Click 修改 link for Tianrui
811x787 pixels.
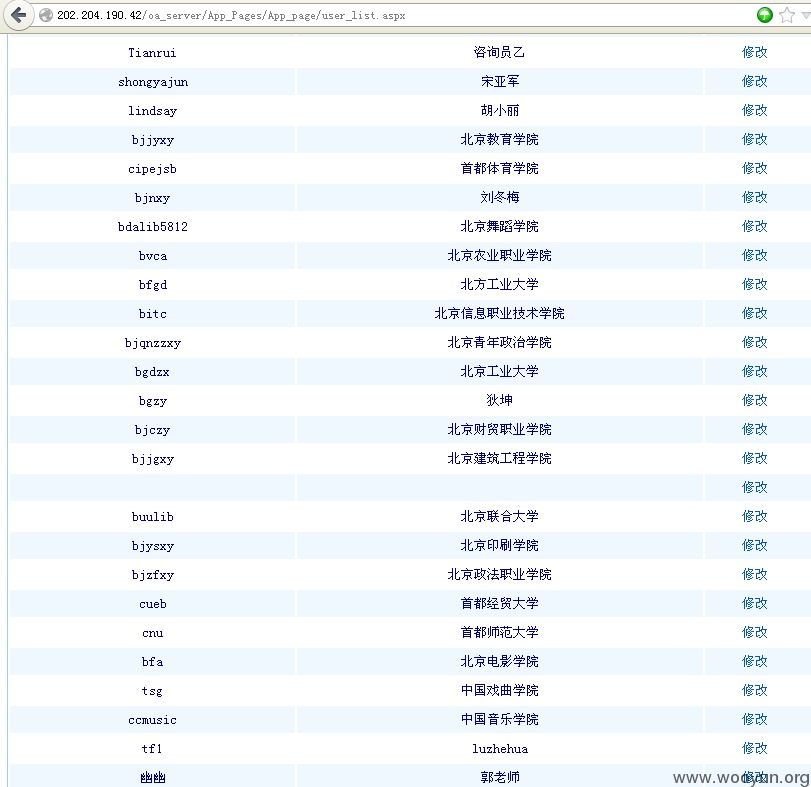[x=755, y=52]
